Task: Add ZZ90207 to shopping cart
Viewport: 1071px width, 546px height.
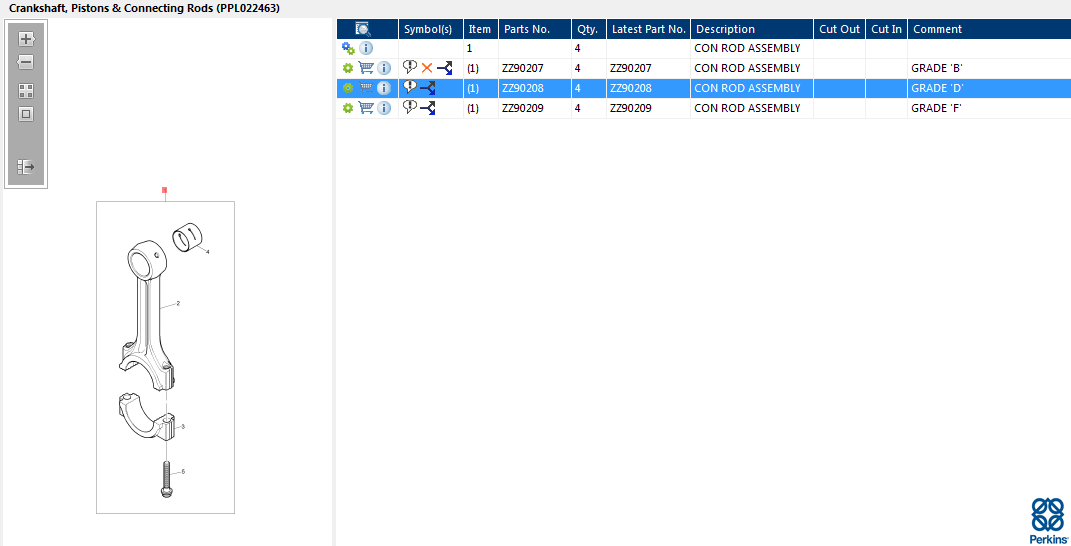Action: [366, 68]
